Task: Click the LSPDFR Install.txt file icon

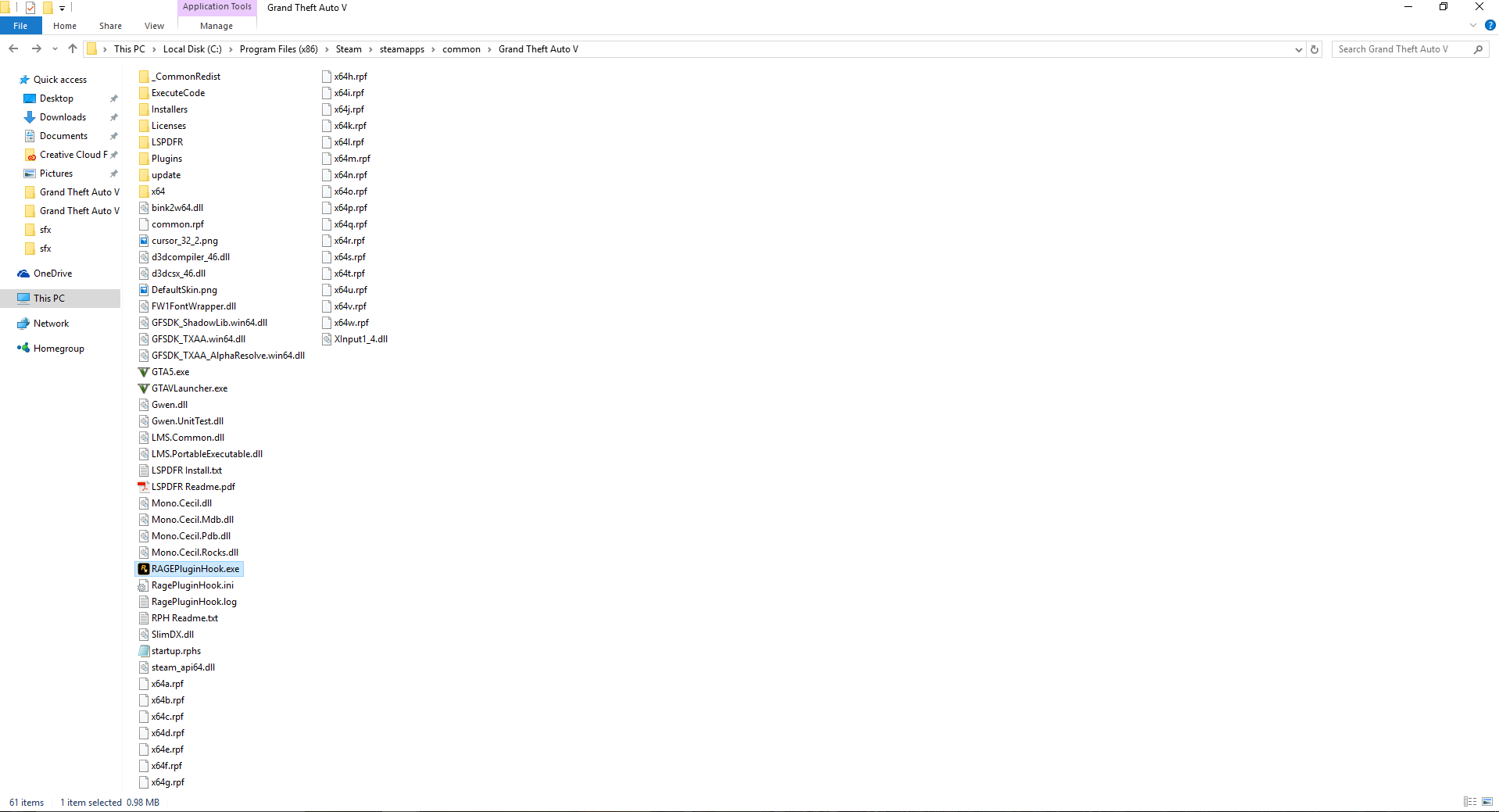Action: point(144,470)
